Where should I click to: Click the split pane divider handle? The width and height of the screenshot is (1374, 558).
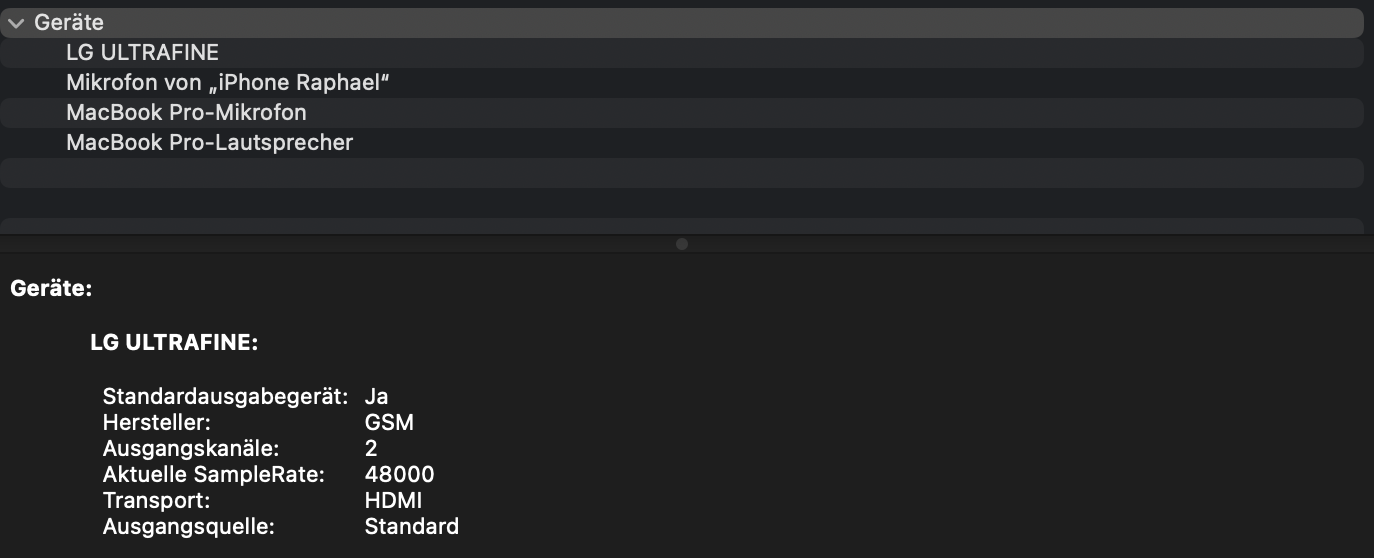(682, 243)
